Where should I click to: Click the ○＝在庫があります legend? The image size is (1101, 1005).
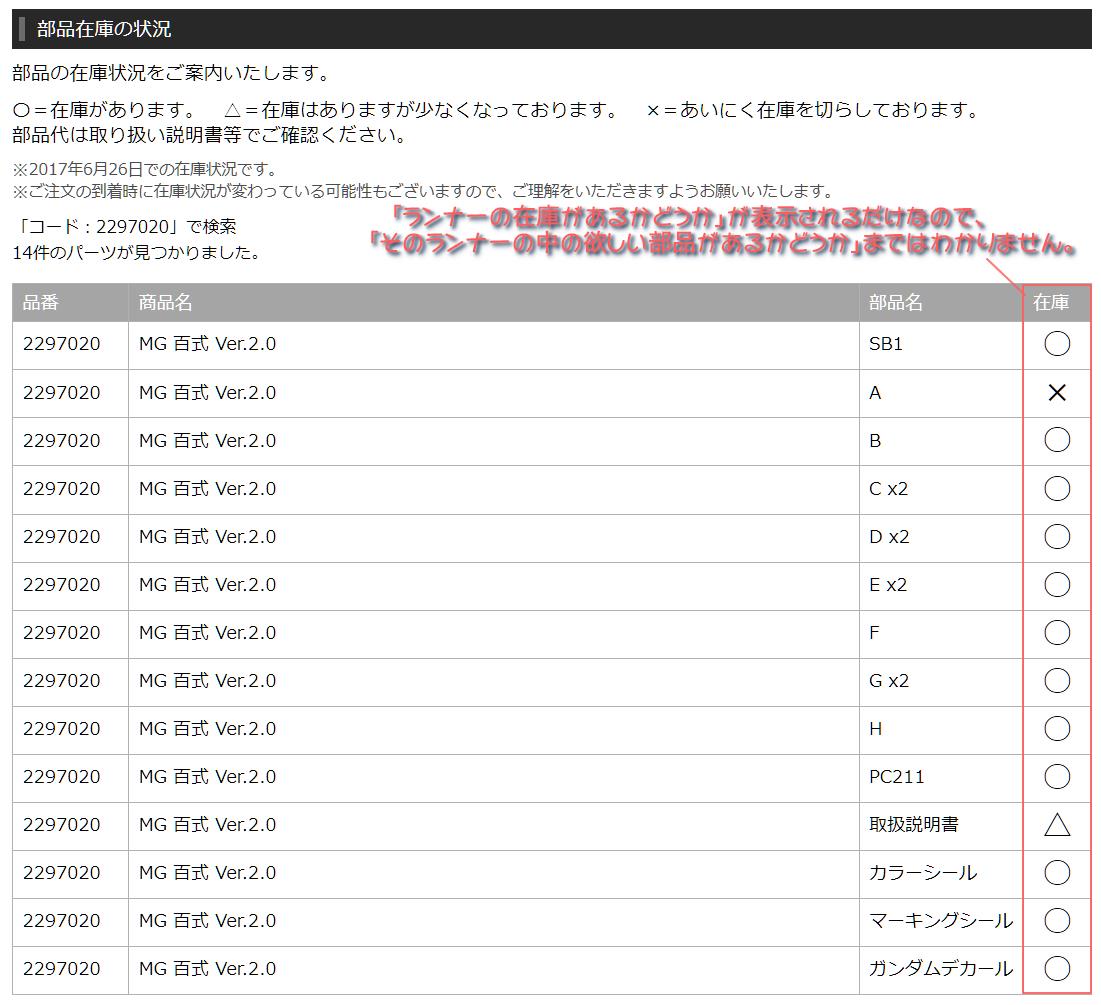click(x=106, y=110)
